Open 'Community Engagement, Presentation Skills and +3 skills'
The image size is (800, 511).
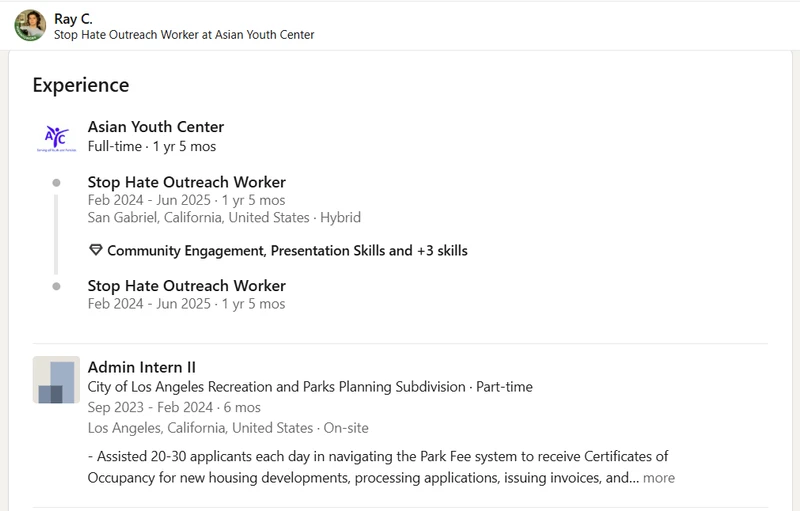287,250
